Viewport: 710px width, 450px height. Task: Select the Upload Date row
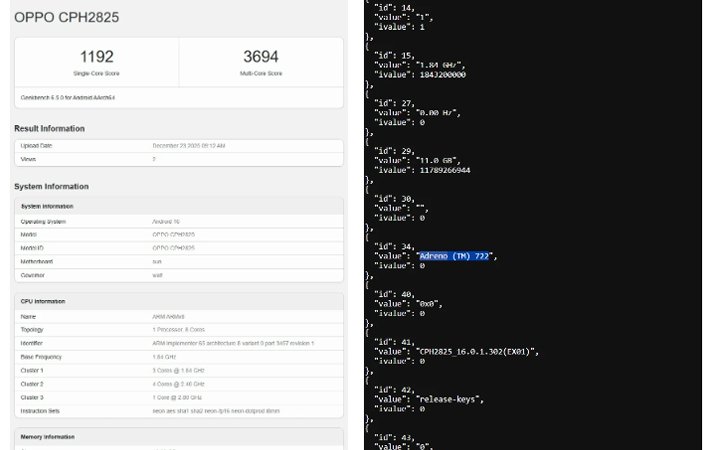tap(178, 146)
